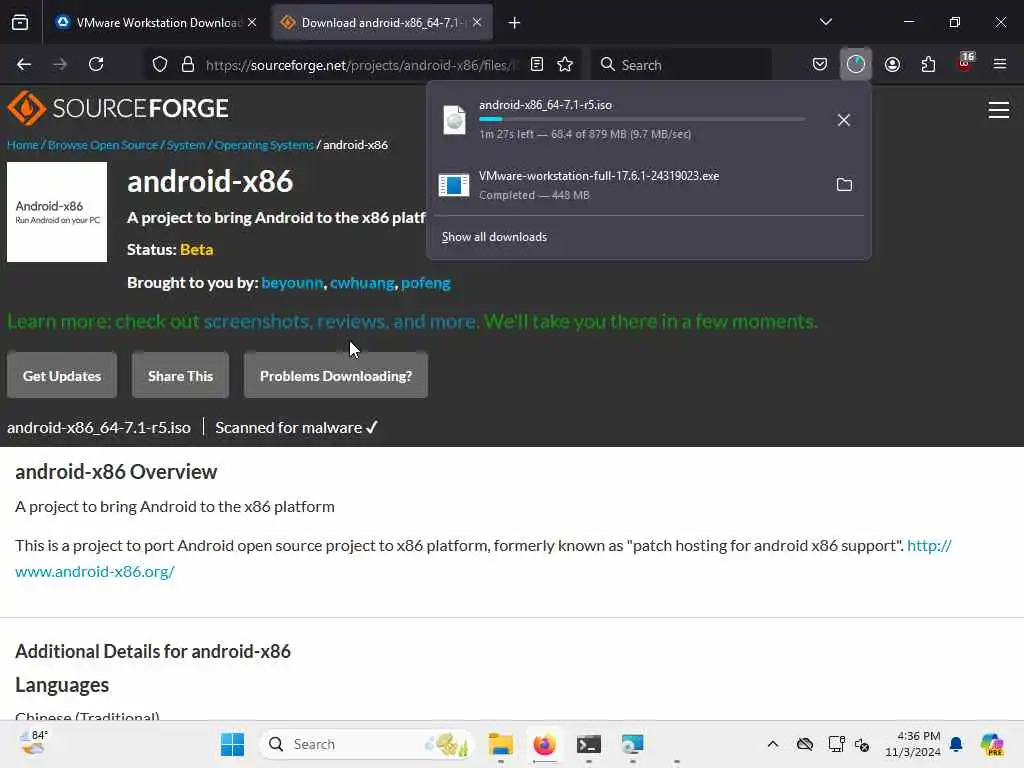The height and width of the screenshot is (768, 1024).
Task: Click the android-x86 Overview heading
Action: coord(116,472)
